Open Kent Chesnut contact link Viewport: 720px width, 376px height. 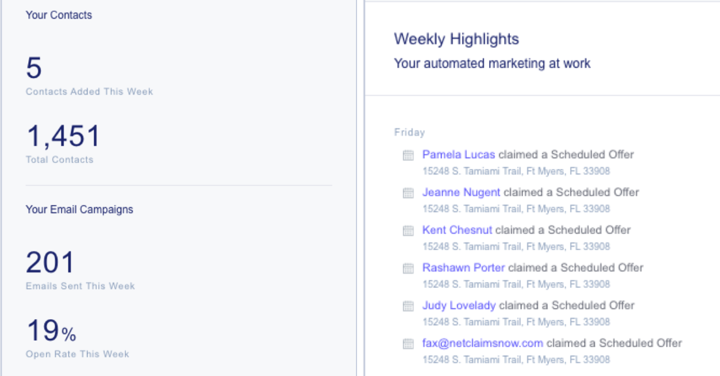pos(457,230)
